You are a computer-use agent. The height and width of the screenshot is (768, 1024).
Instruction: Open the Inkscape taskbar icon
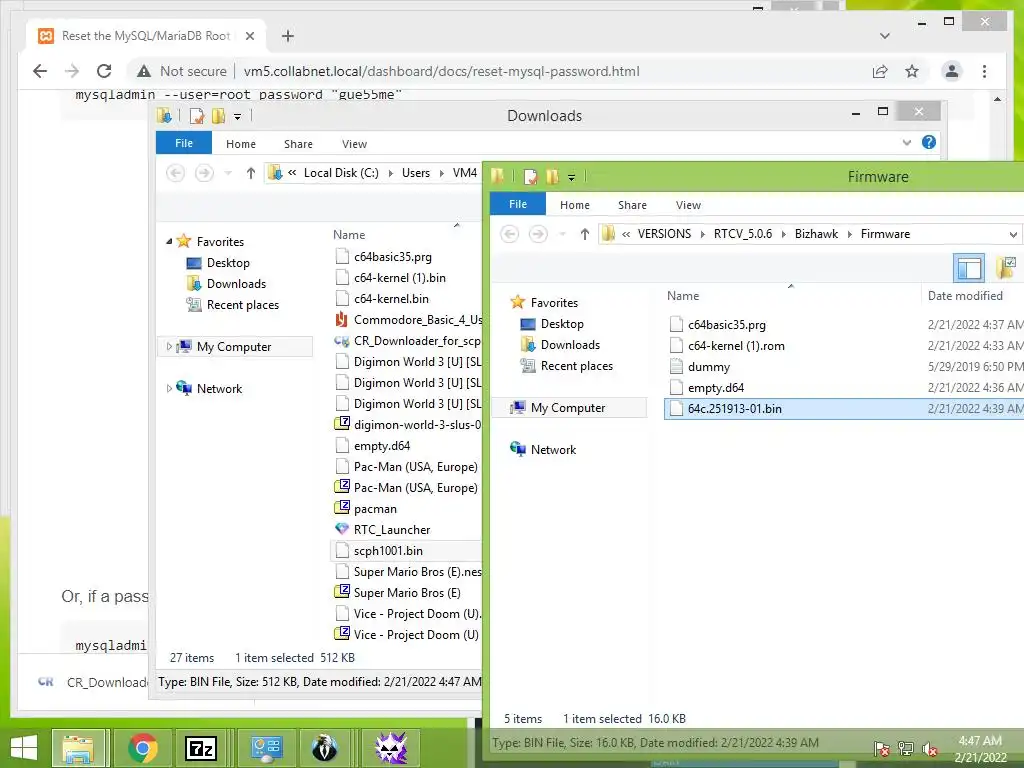tap(325, 748)
